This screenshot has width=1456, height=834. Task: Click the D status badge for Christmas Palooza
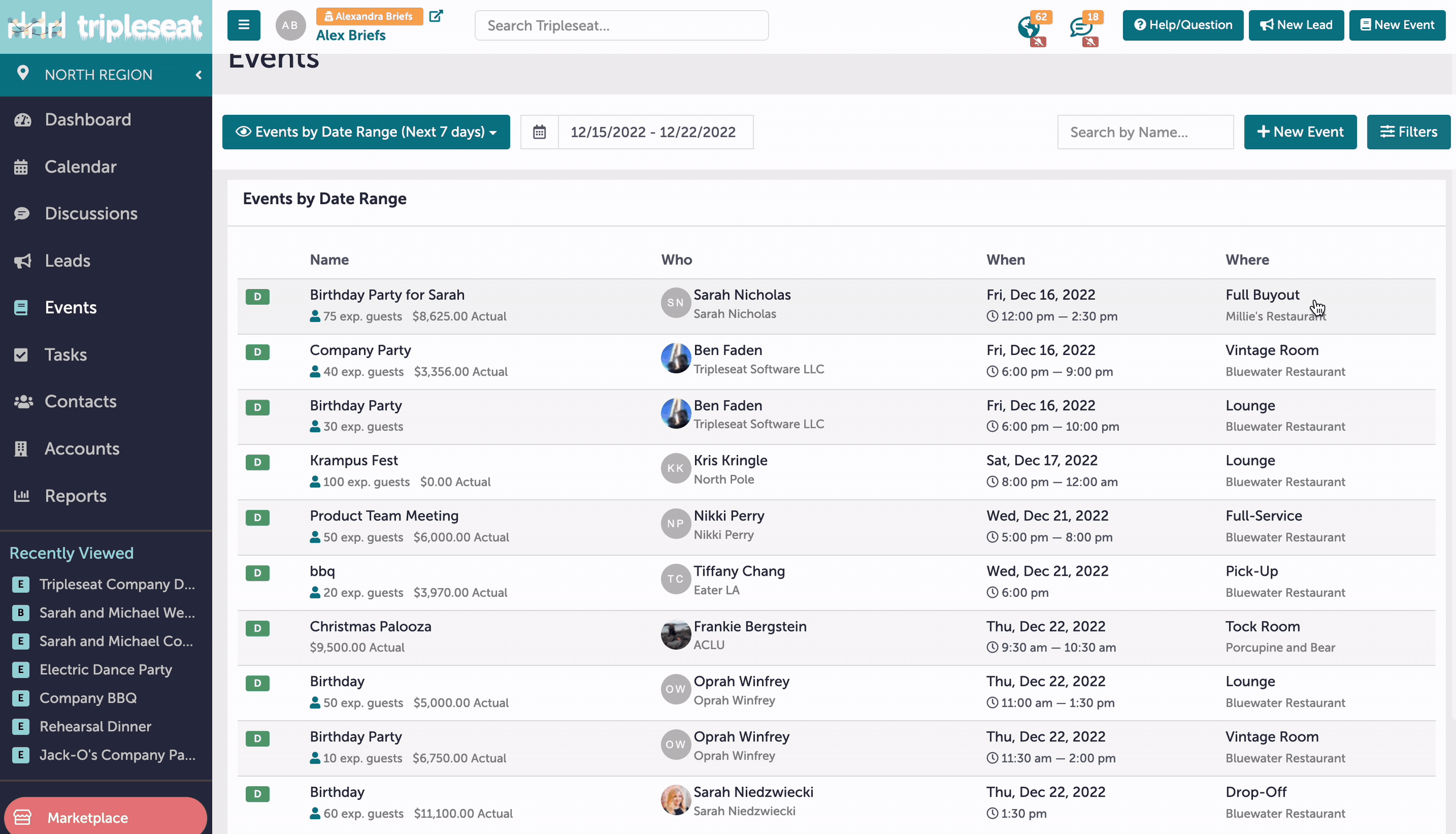pos(257,629)
